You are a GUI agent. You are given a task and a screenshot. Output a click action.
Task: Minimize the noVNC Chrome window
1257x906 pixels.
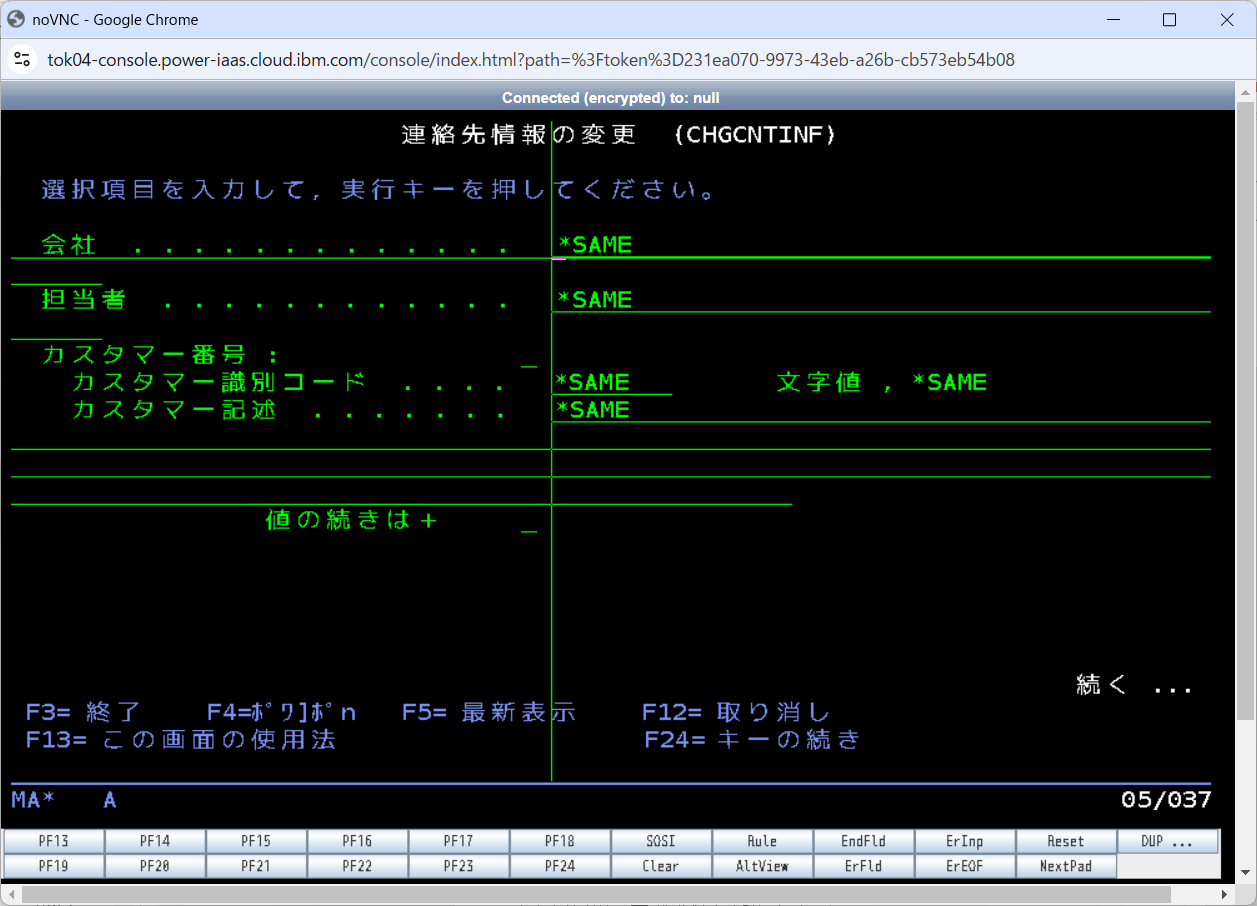pos(1112,19)
